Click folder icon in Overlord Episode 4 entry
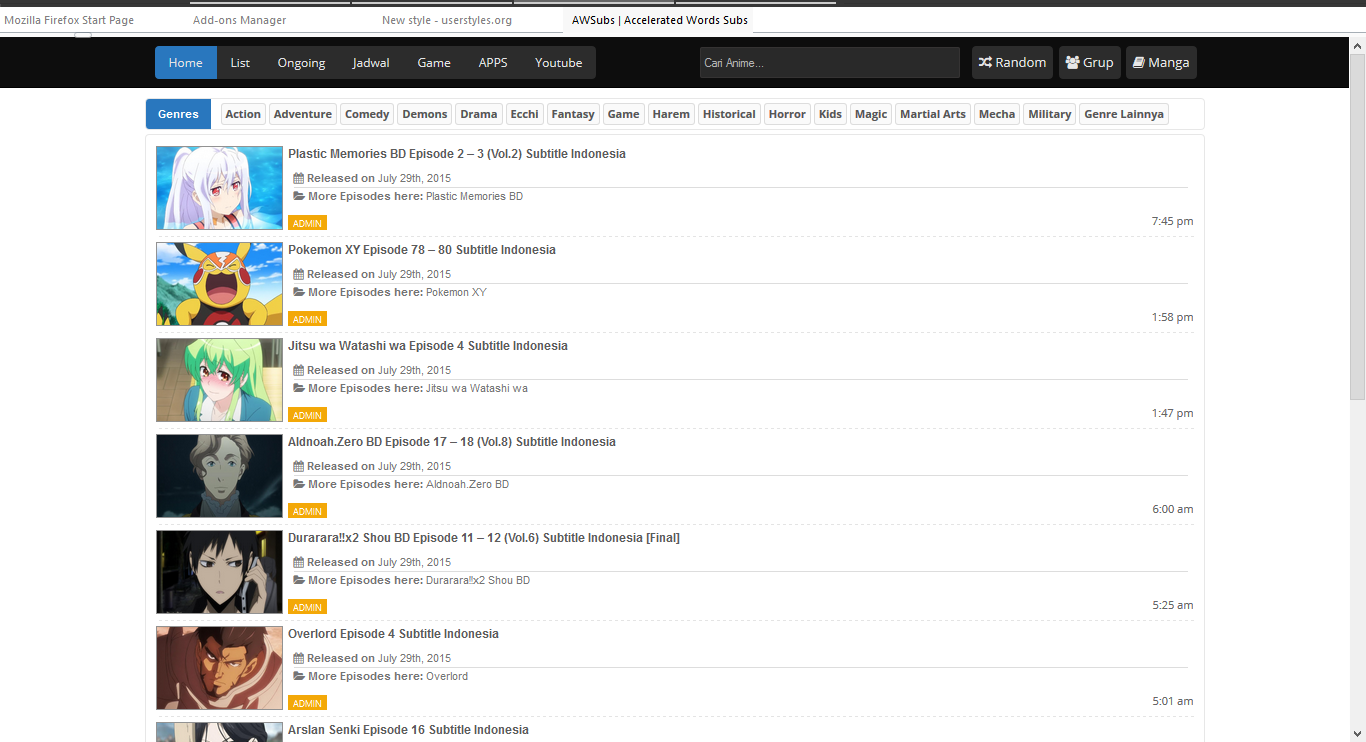1366x742 pixels. (298, 676)
